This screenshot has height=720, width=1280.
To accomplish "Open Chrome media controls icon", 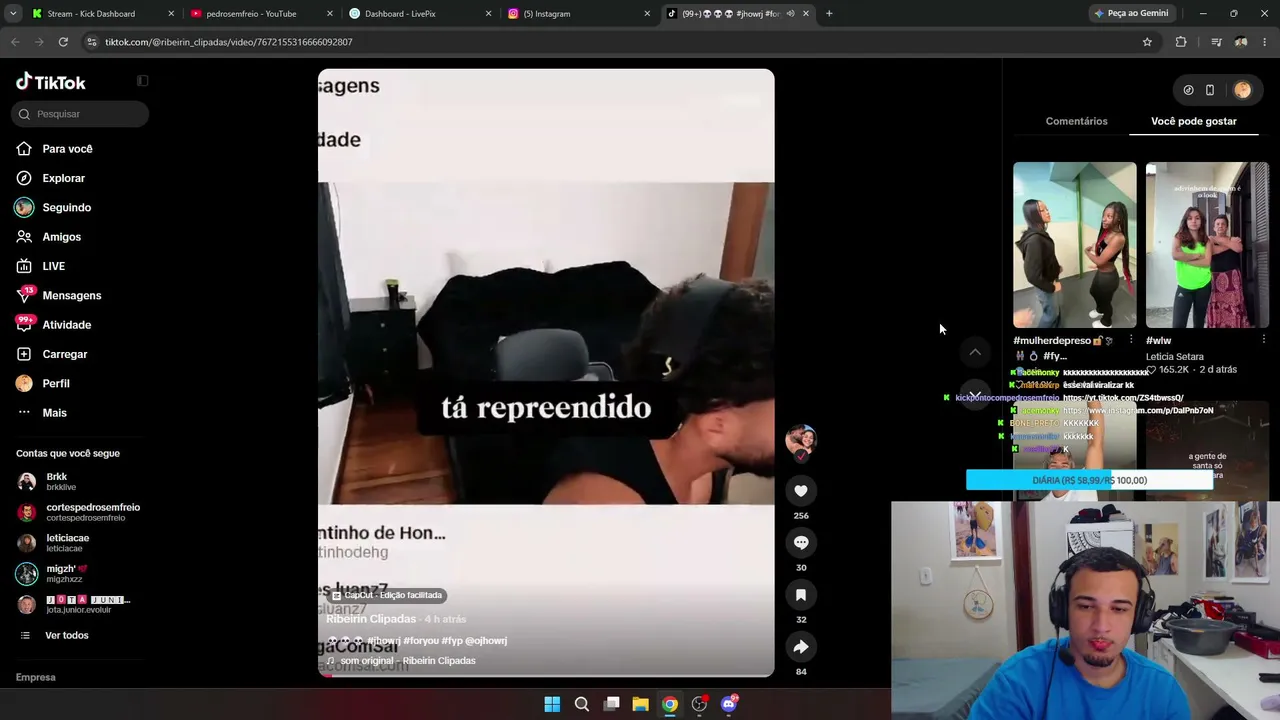I will [x=1216, y=42].
